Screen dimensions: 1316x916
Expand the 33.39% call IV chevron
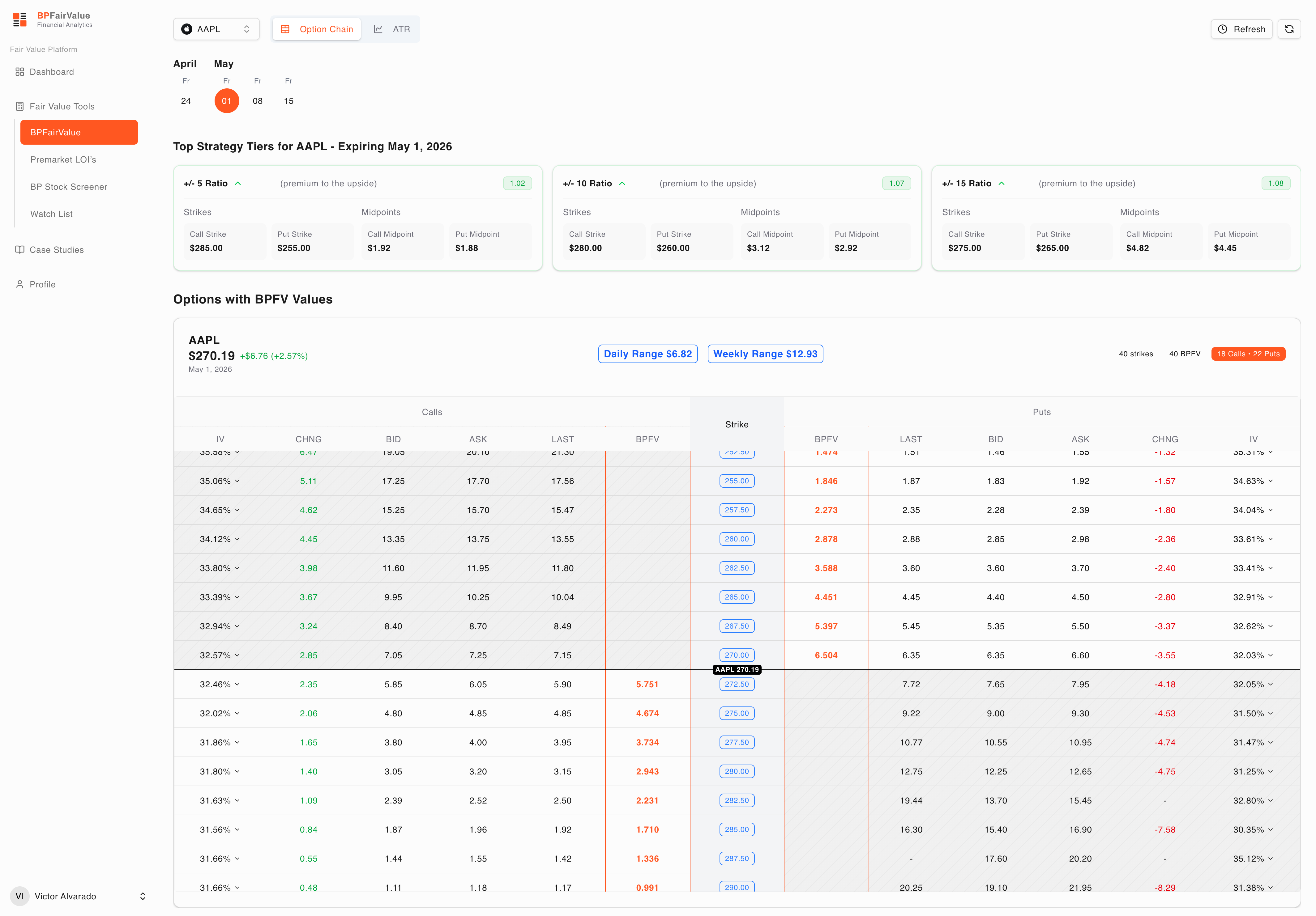(x=237, y=597)
